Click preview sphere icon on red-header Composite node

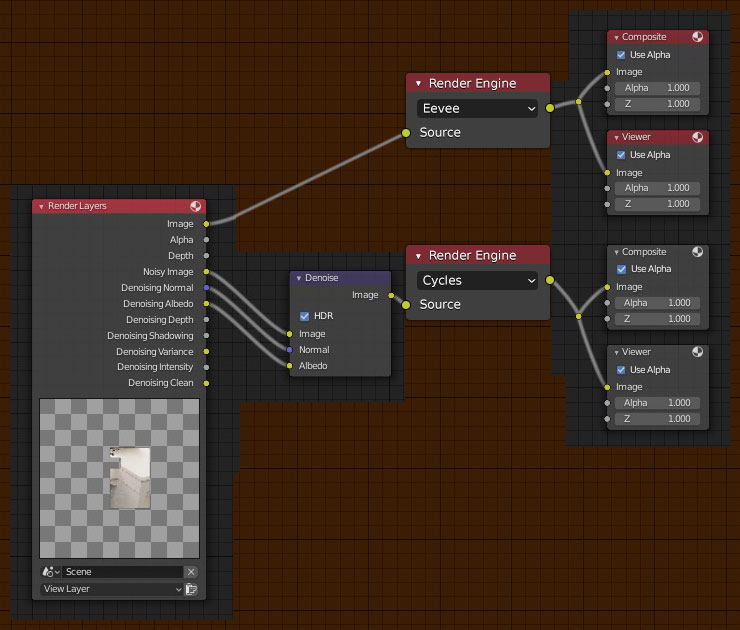(x=697, y=37)
